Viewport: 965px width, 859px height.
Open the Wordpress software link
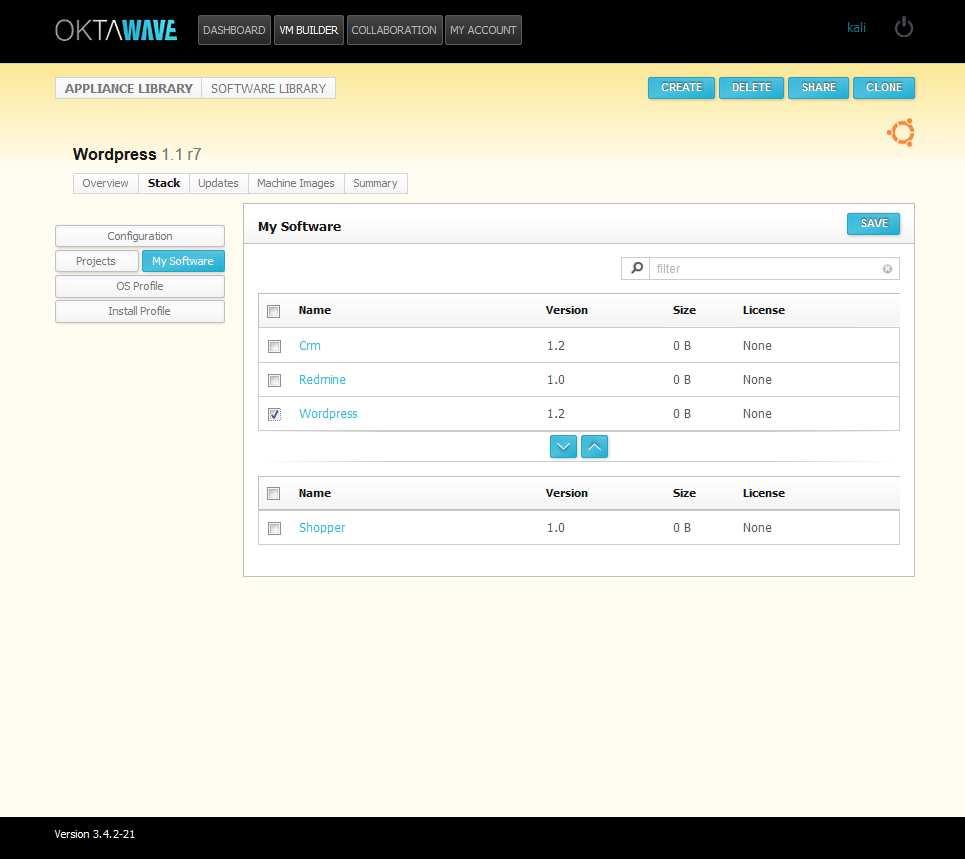[328, 414]
